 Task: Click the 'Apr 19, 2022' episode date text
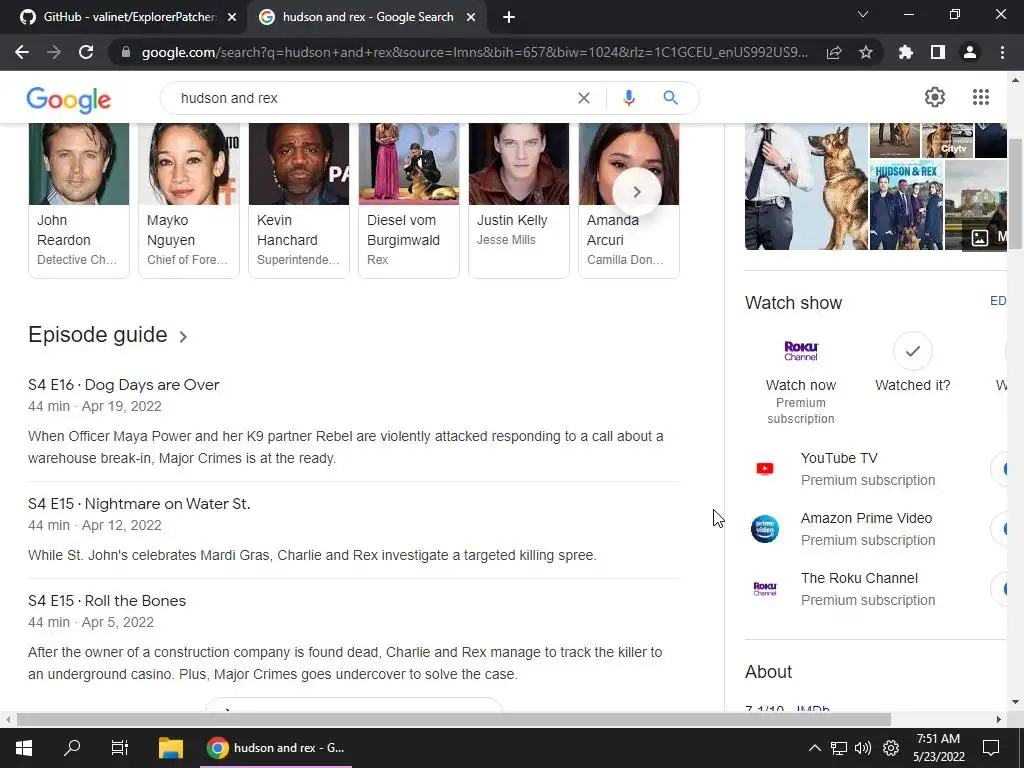121,406
